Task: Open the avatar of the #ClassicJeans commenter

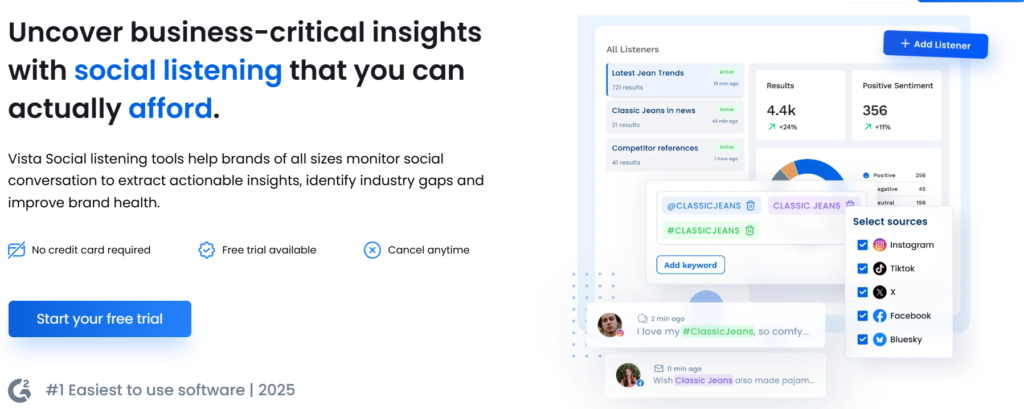Action: tap(611, 325)
